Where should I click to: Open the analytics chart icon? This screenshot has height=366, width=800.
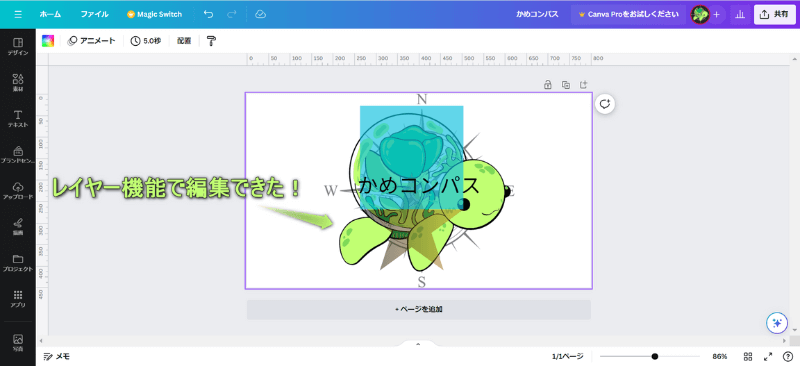[x=740, y=14]
